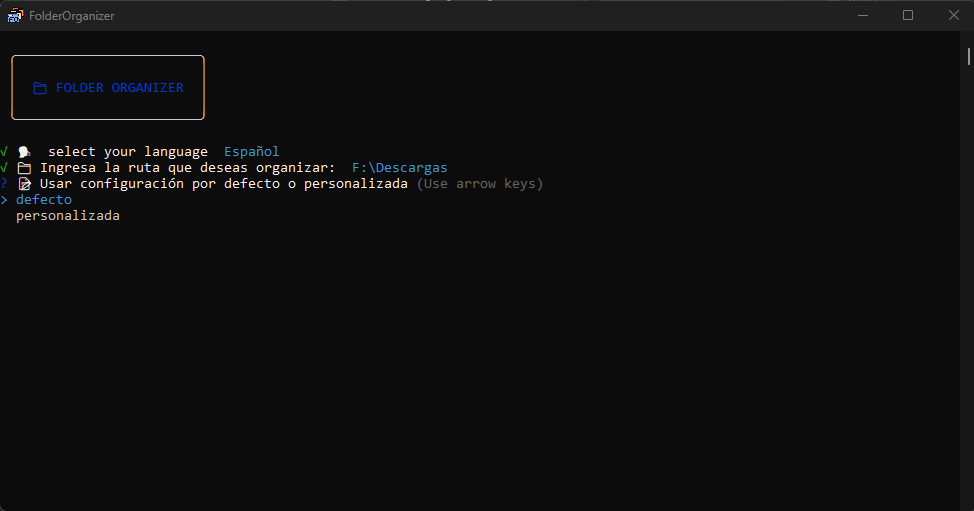Click the 'FolderOrganizer' window title text

tap(71, 16)
